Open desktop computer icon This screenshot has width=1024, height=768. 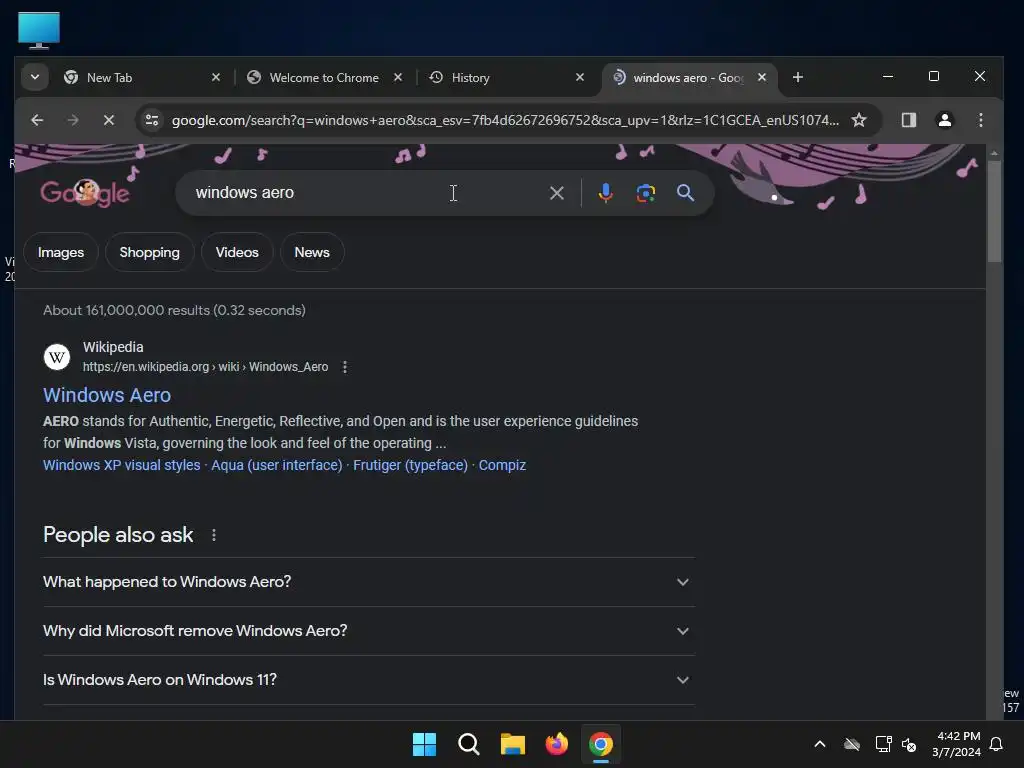pyautogui.click(x=39, y=30)
